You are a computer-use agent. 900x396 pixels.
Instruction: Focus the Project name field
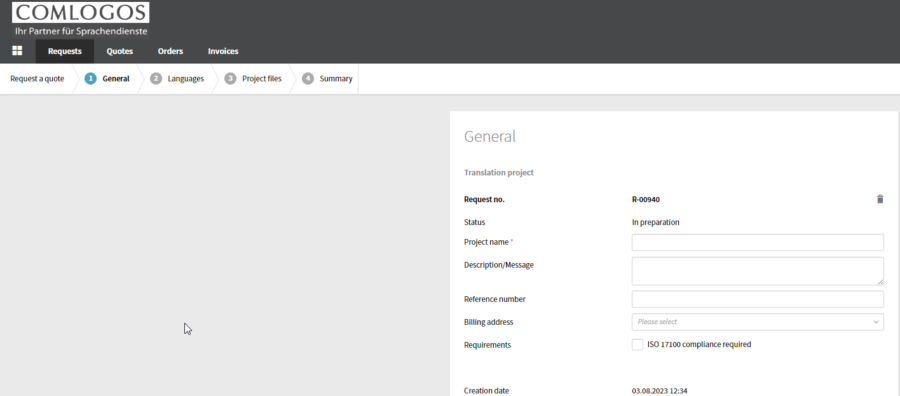[758, 242]
